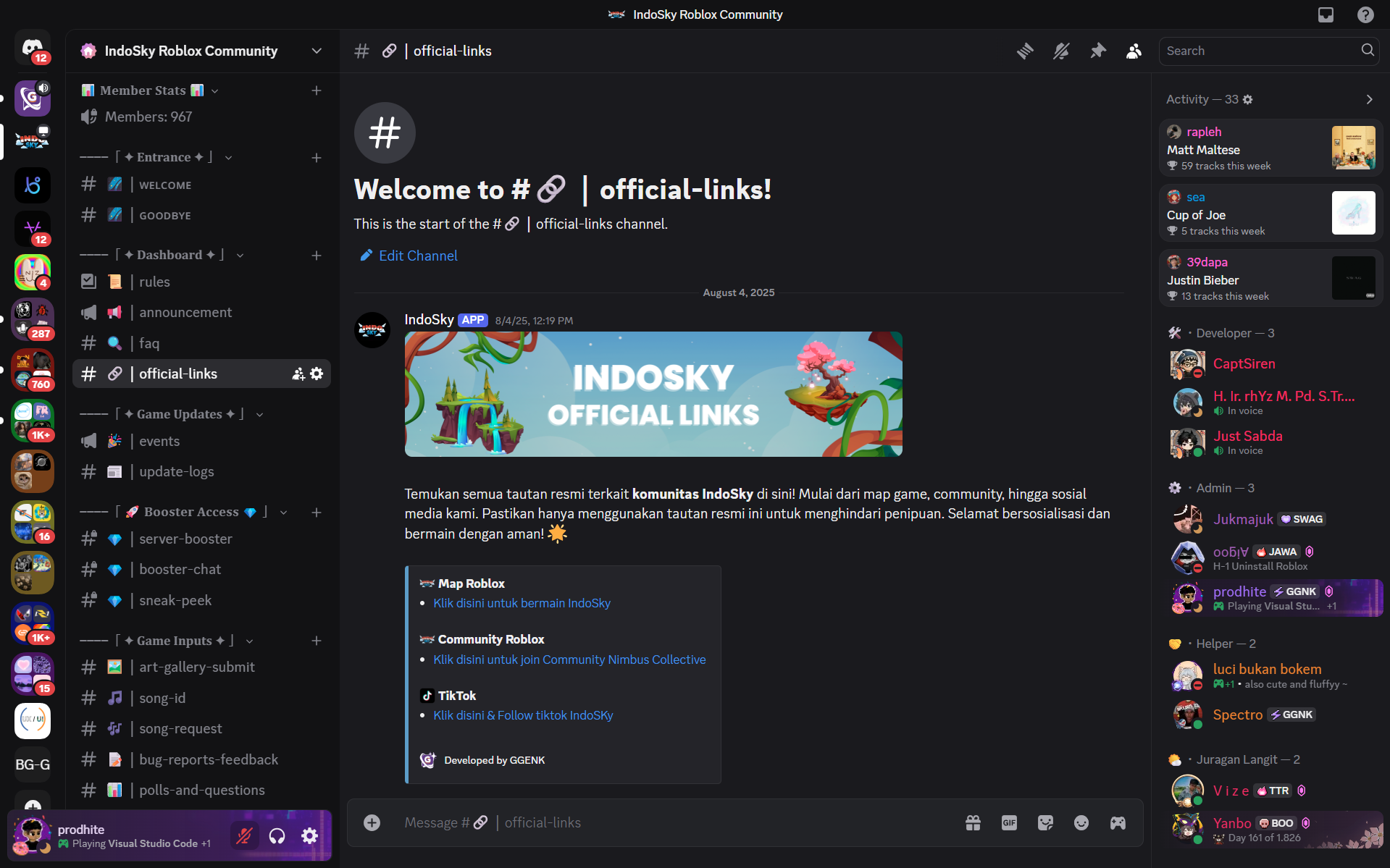Collapse the Booster Access category

(x=184, y=512)
